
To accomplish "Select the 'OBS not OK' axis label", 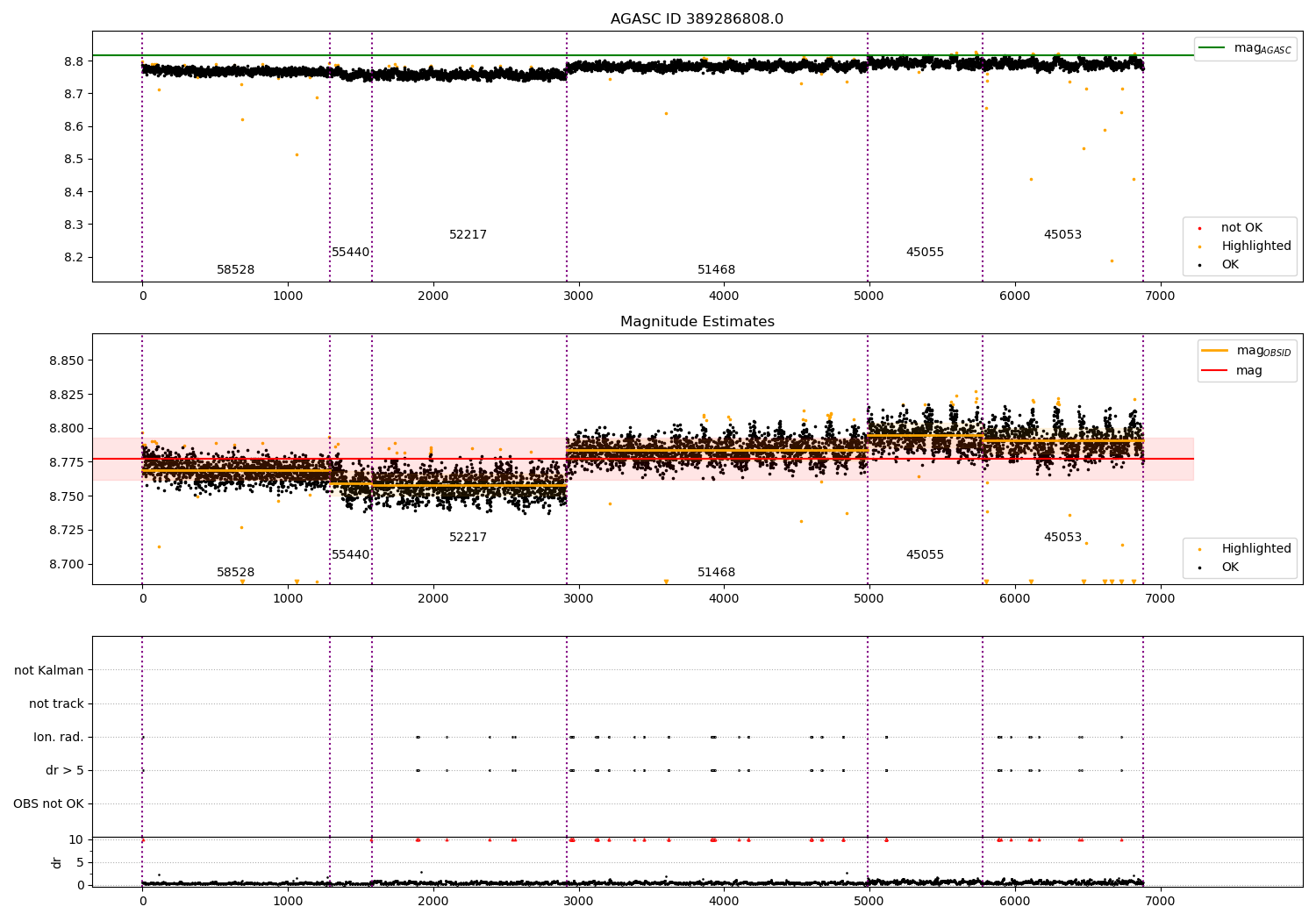I will click(48, 803).
